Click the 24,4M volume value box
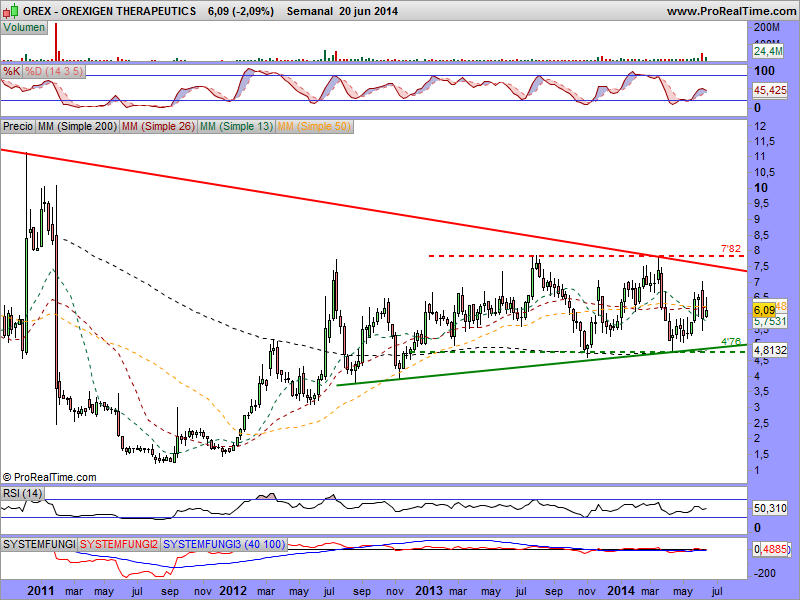Image resolution: width=800 pixels, height=600 pixels. coord(768,51)
